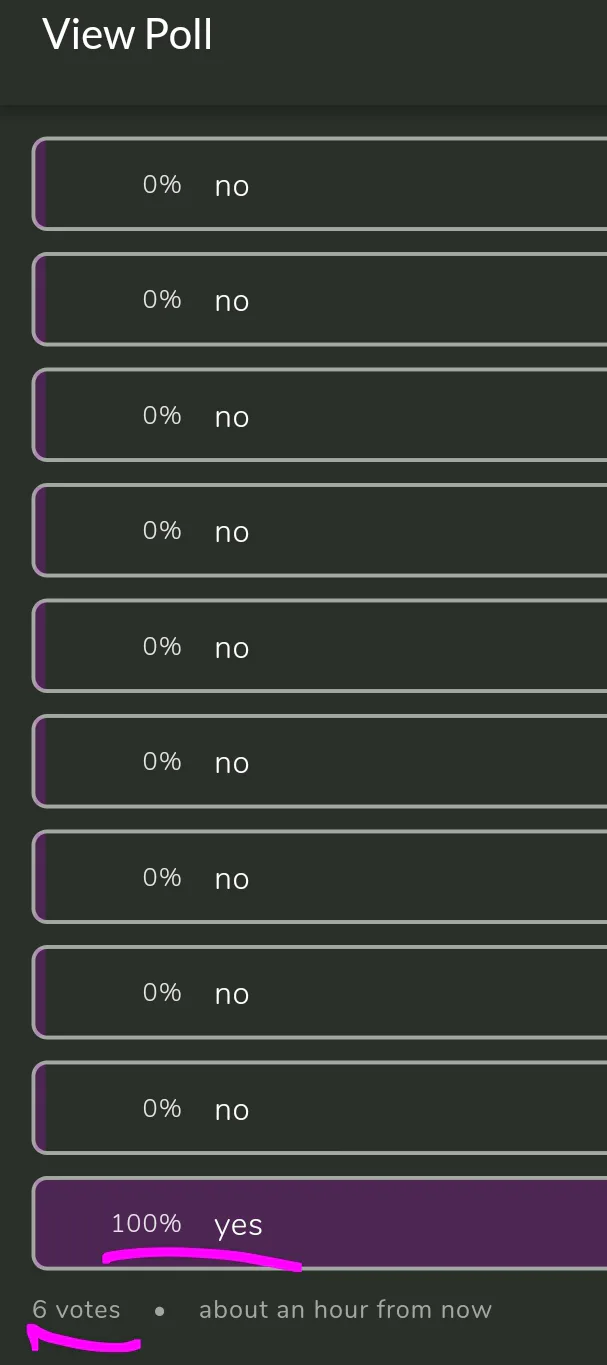Click the 0% label of the fifth option

pos(161,646)
